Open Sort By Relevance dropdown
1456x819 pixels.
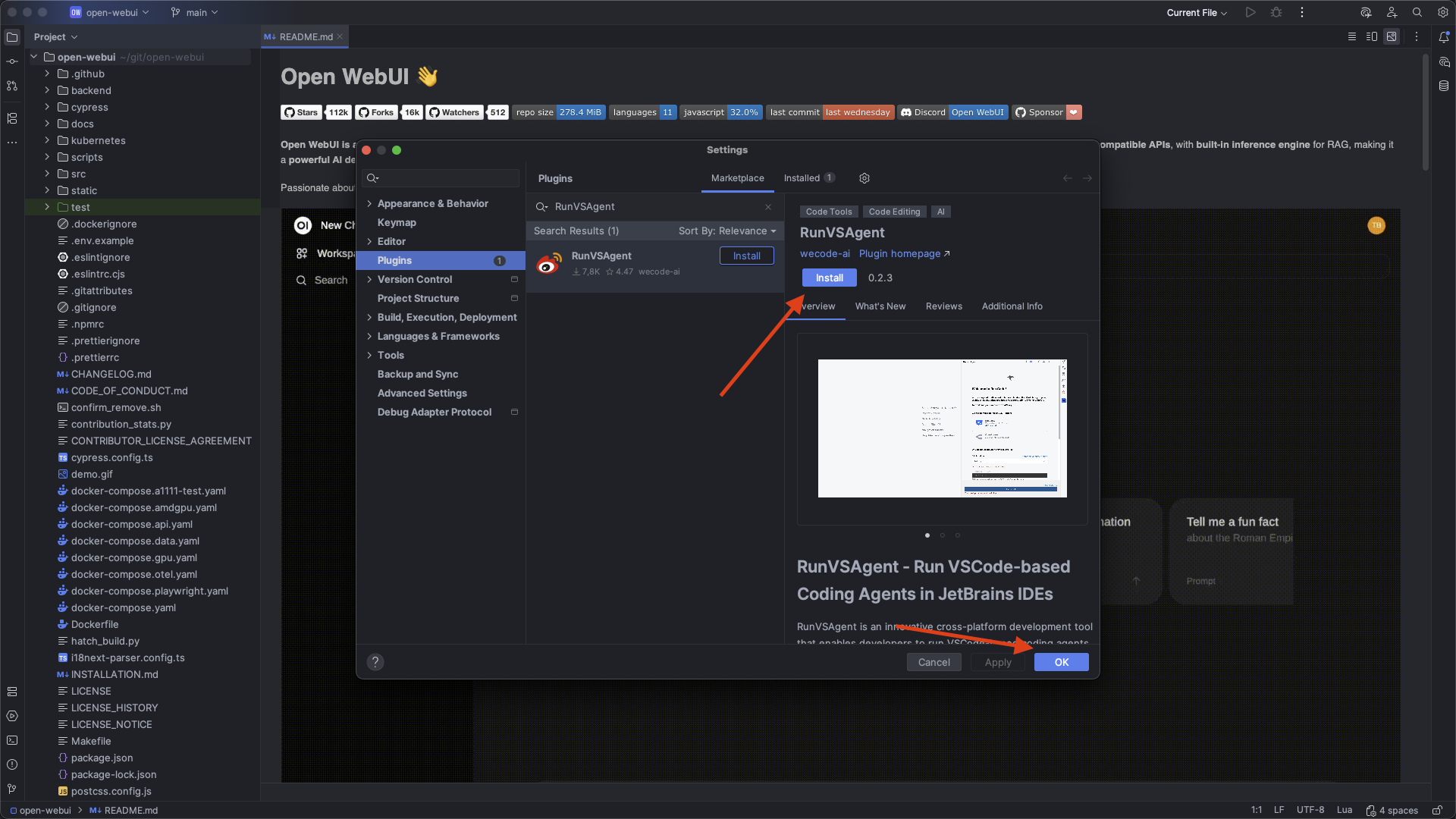point(727,231)
